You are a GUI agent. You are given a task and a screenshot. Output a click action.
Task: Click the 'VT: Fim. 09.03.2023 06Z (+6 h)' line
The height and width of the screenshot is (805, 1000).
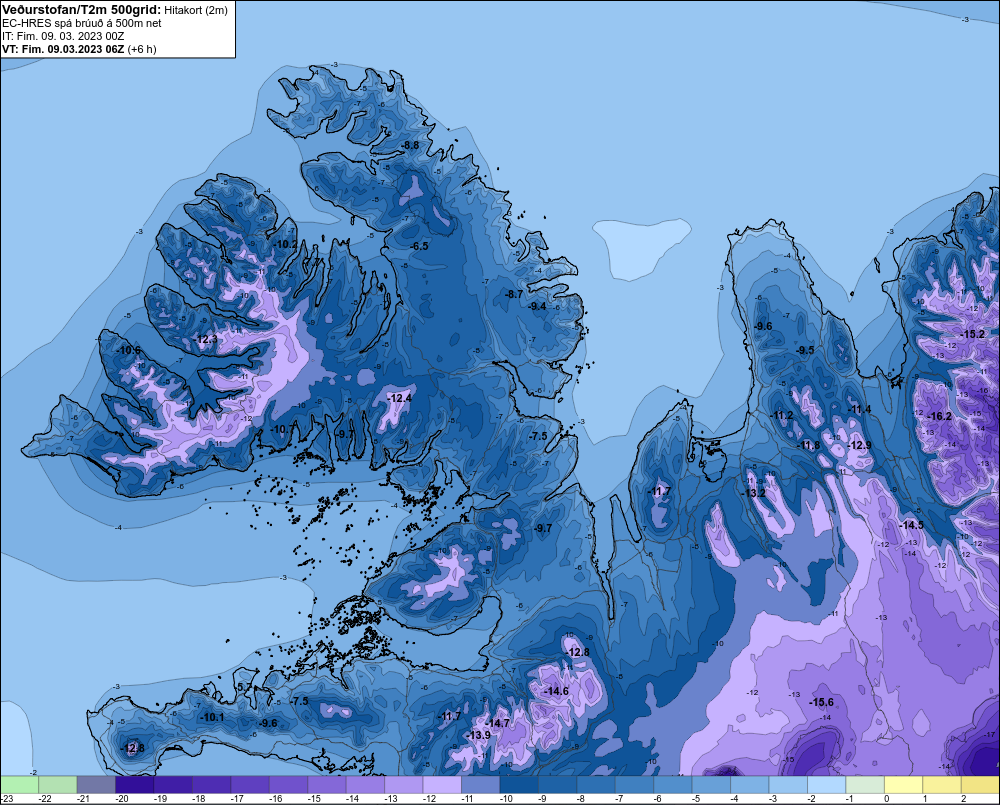(79, 49)
